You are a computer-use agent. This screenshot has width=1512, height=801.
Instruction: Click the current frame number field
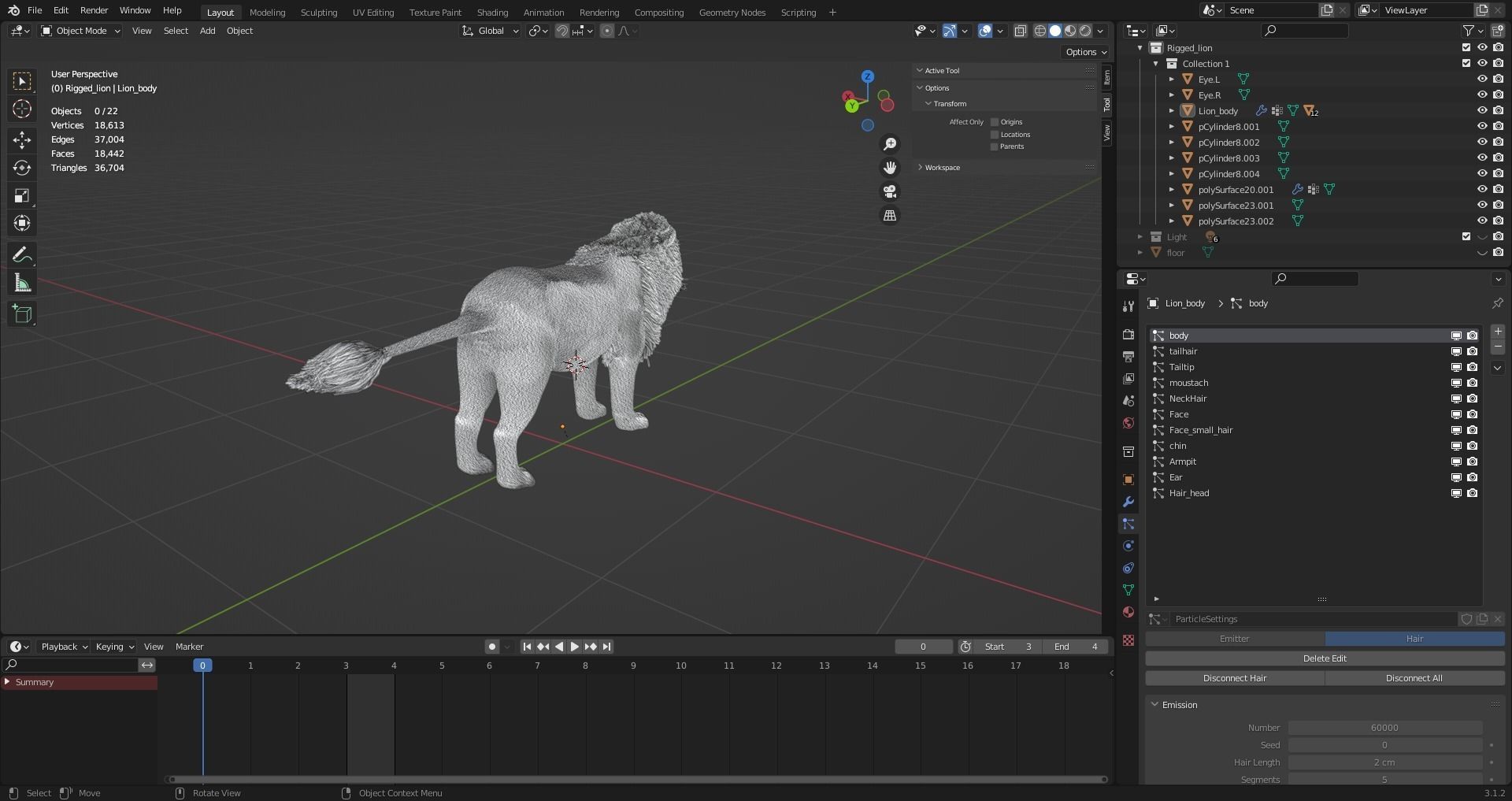[923, 647]
